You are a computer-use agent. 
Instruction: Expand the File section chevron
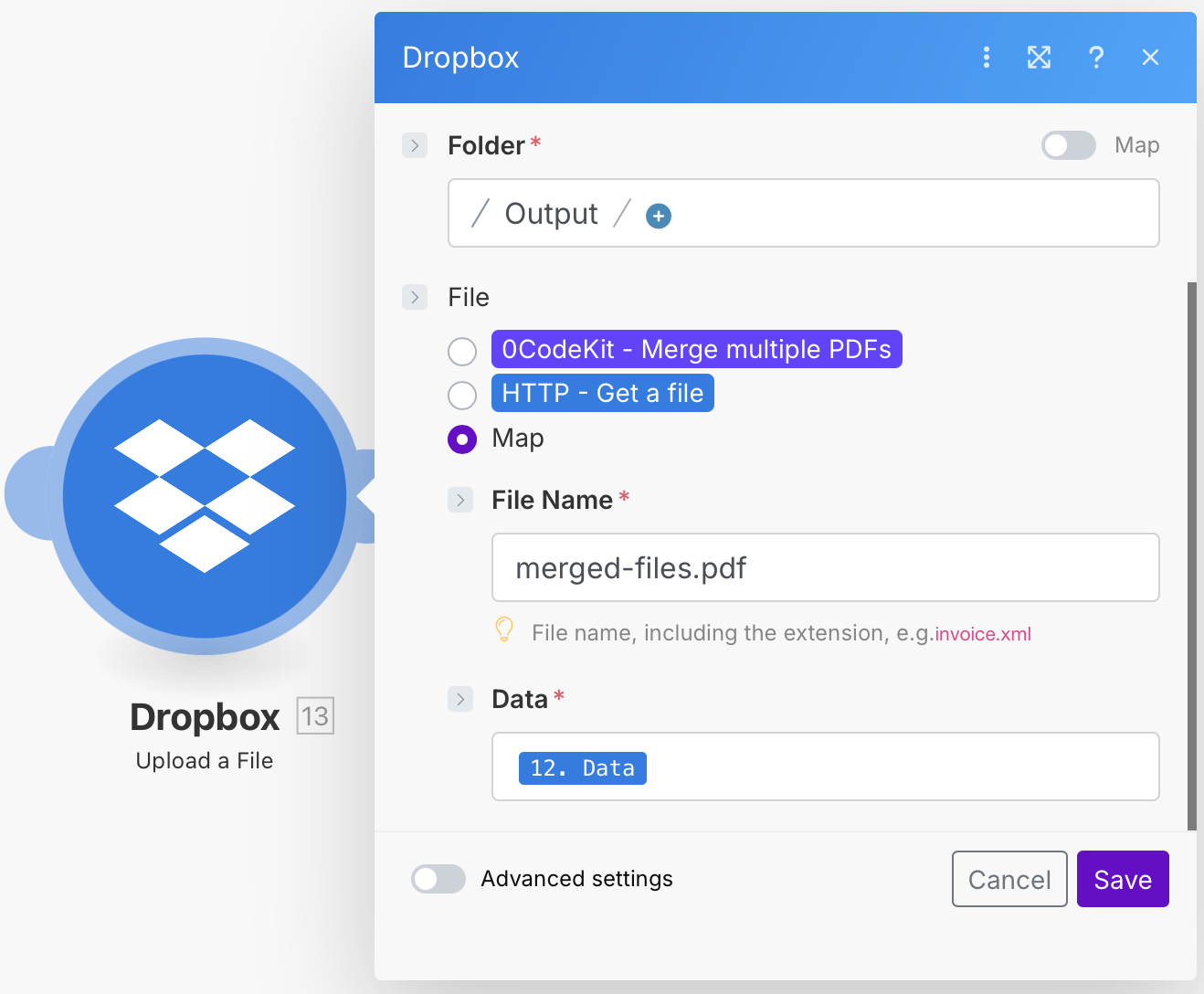pos(415,297)
